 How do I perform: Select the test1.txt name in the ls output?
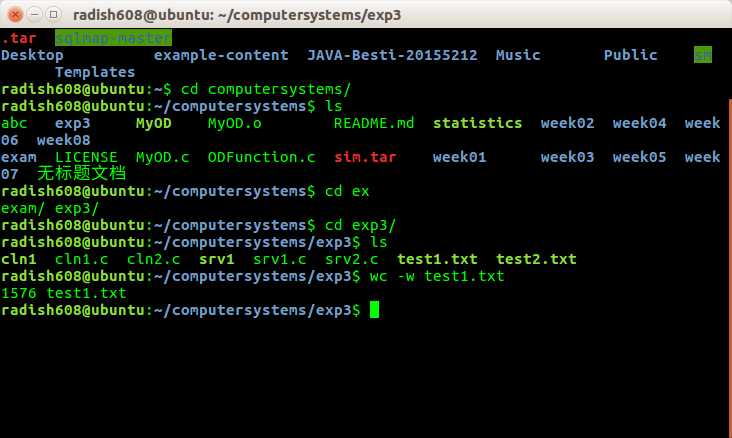pyautogui.click(x=437, y=259)
